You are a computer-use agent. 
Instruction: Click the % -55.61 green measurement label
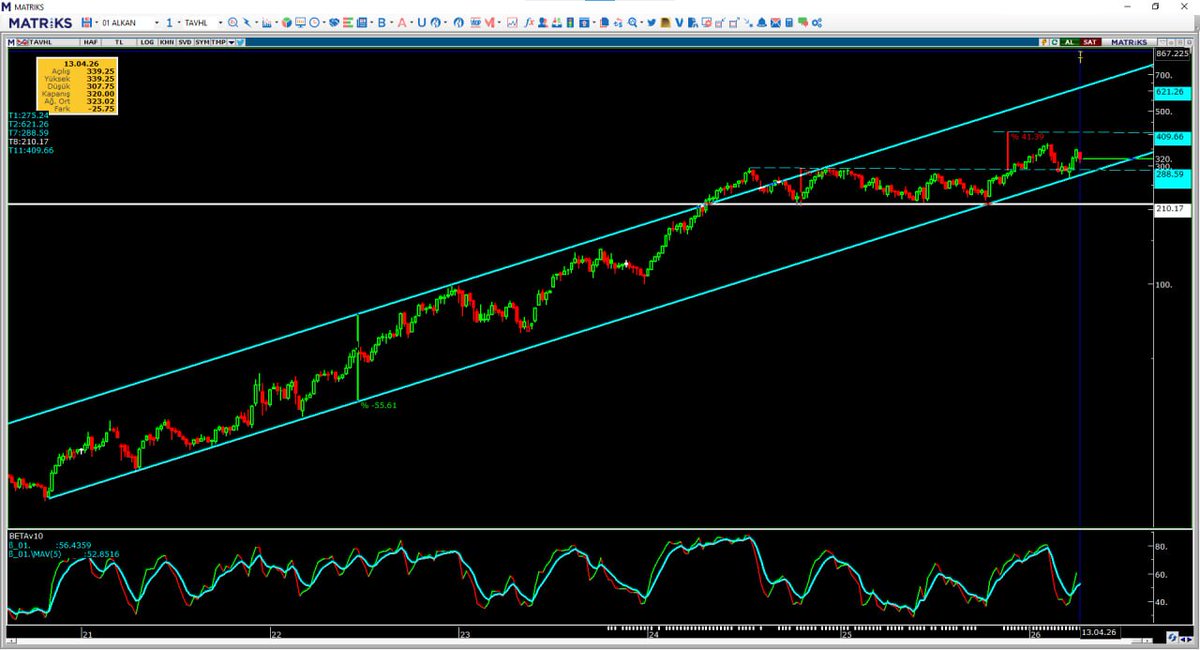(380, 406)
